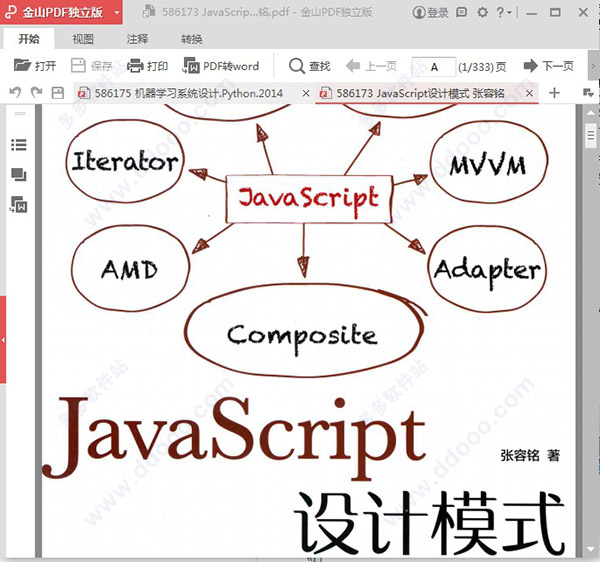
Task: Click the redo arrow icon
Action: pos(36,93)
